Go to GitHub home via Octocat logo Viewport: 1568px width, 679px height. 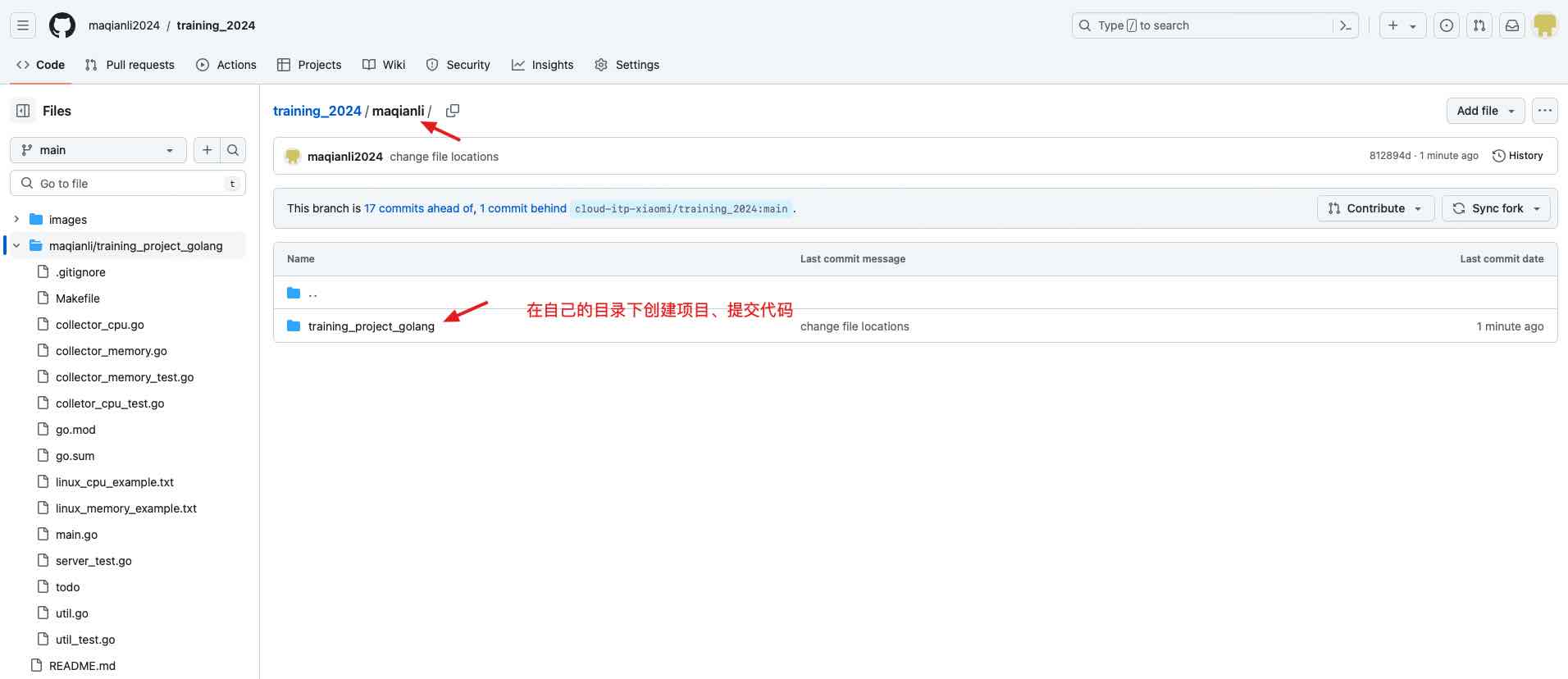pyautogui.click(x=62, y=25)
